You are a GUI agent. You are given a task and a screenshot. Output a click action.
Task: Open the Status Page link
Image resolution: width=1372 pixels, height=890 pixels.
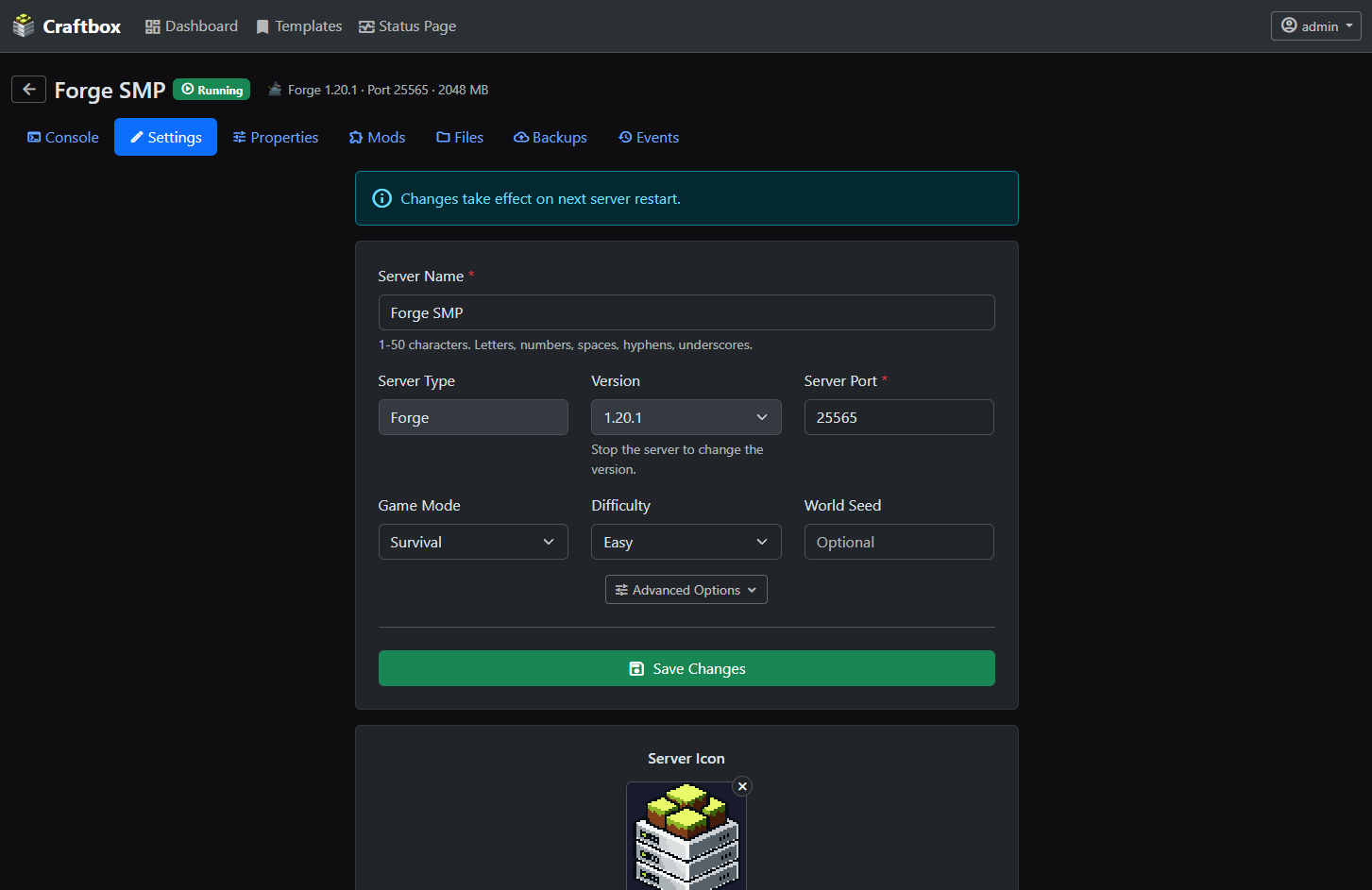[x=408, y=26]
